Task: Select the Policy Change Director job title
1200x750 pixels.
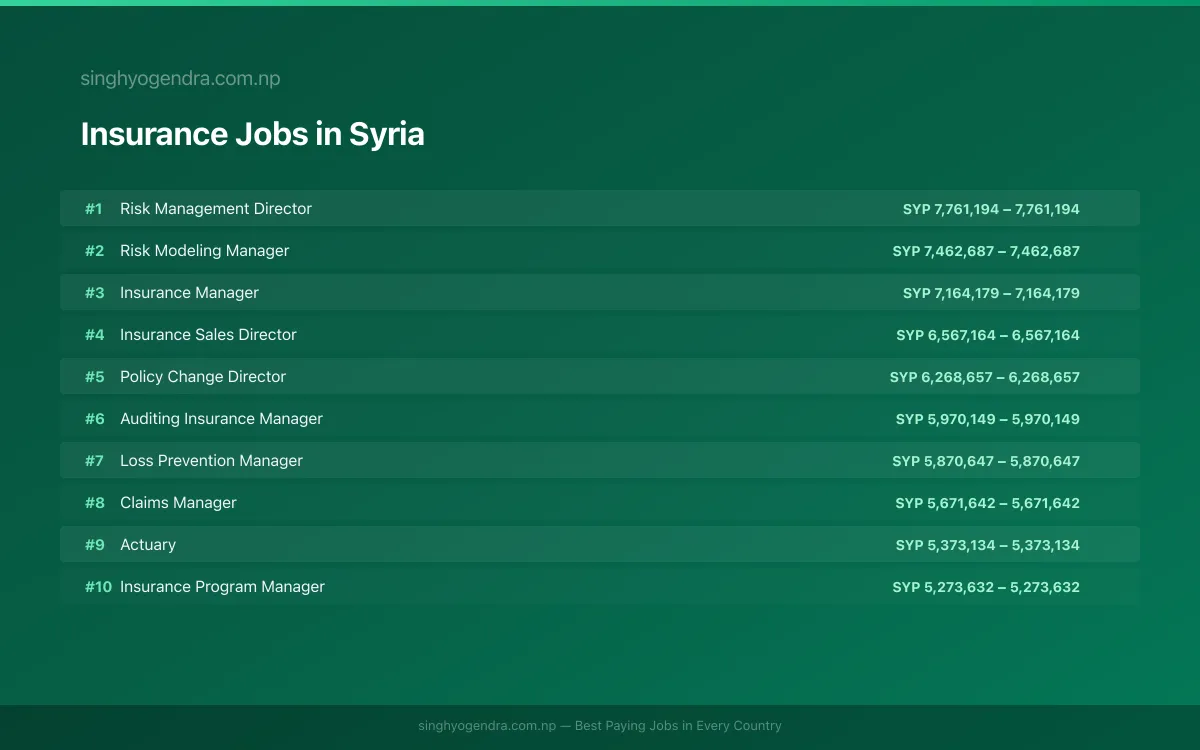Action: pos(203,377)
